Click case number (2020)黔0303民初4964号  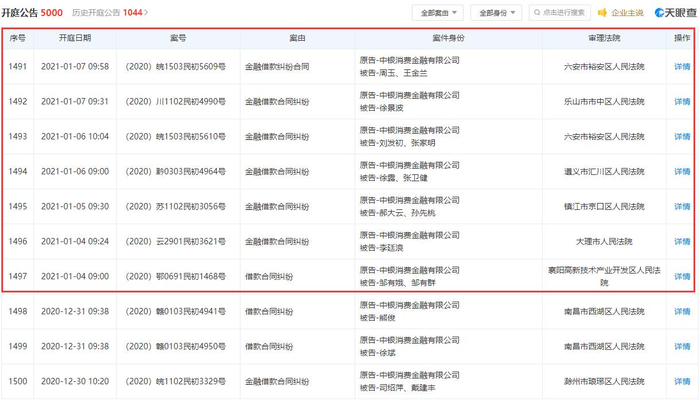pyautogui.click(x=175, y=172)
